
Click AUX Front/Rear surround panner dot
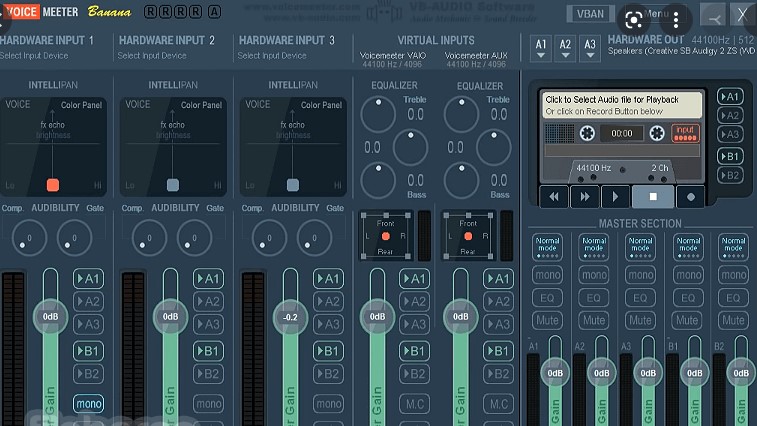pos(468,236)
